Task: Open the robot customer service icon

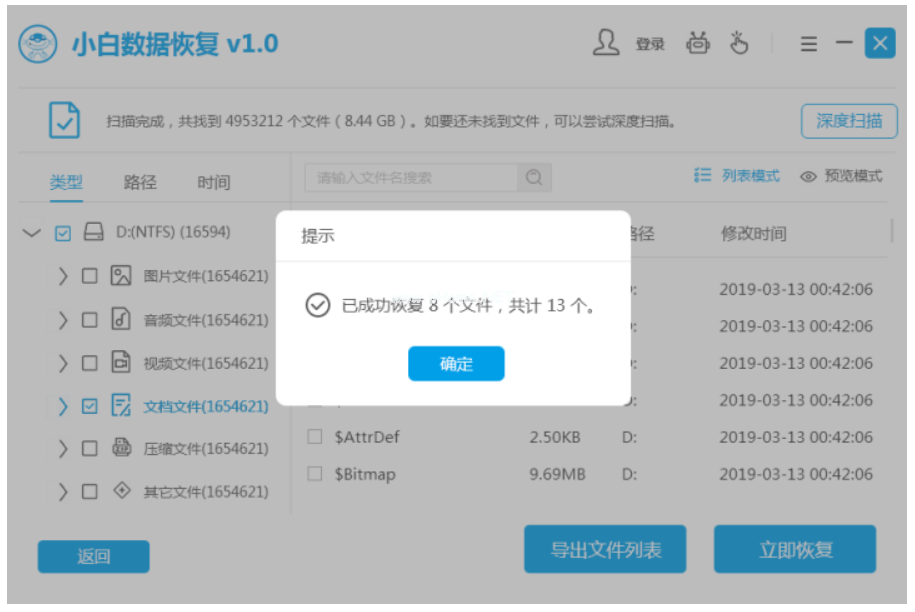Action: [698, 44]
